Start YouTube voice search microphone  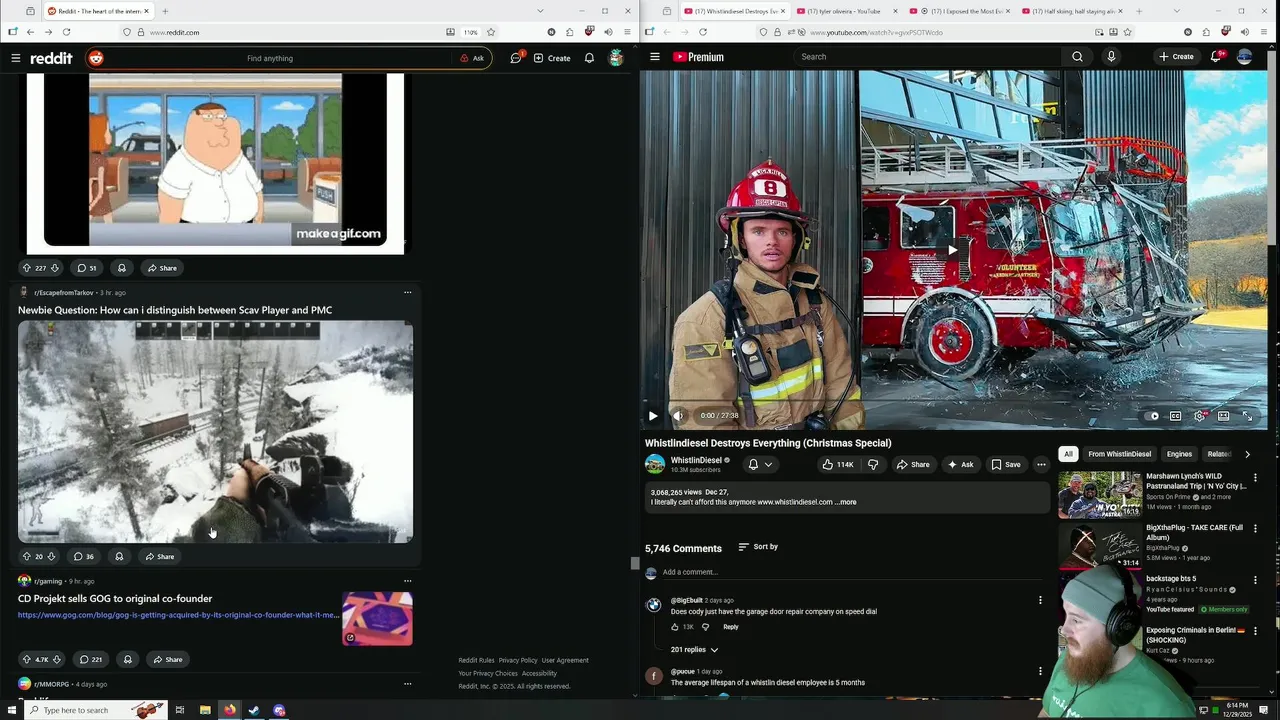point(1111,57)
